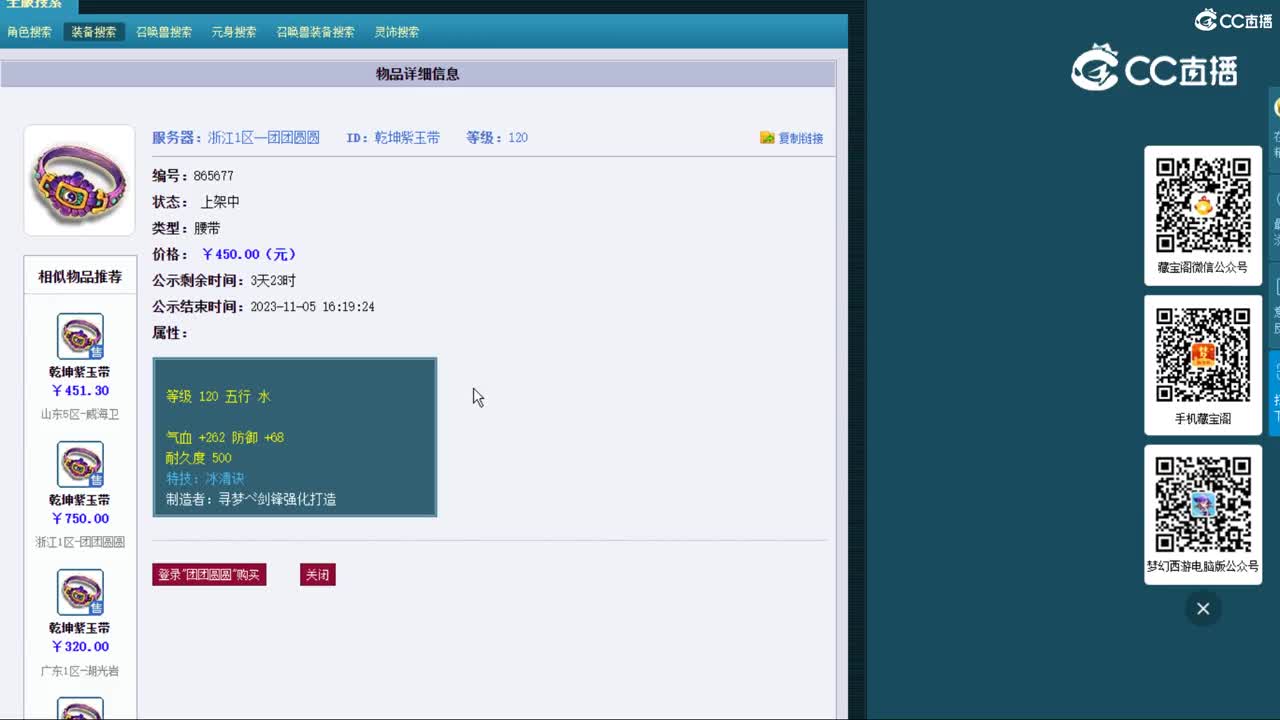Image resolution: width=1280 pixels, height=720 pixels.
Task: Click the 浙江1区-团团圆圆 label in similar items
Action: (80, 542)
